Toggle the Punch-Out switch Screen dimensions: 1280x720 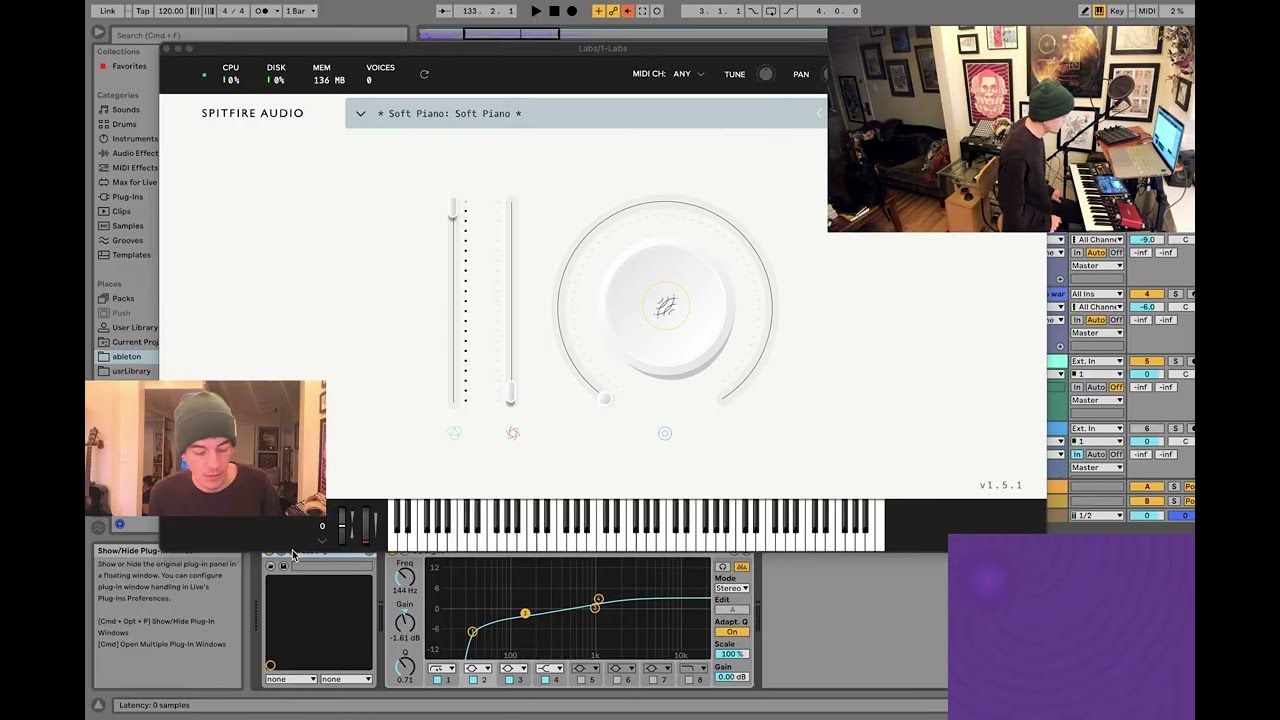tap(789, 11)
